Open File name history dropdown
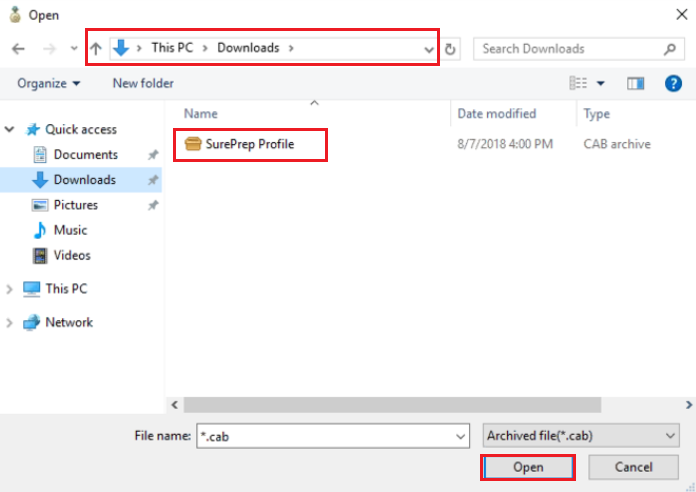 [461, 436]
